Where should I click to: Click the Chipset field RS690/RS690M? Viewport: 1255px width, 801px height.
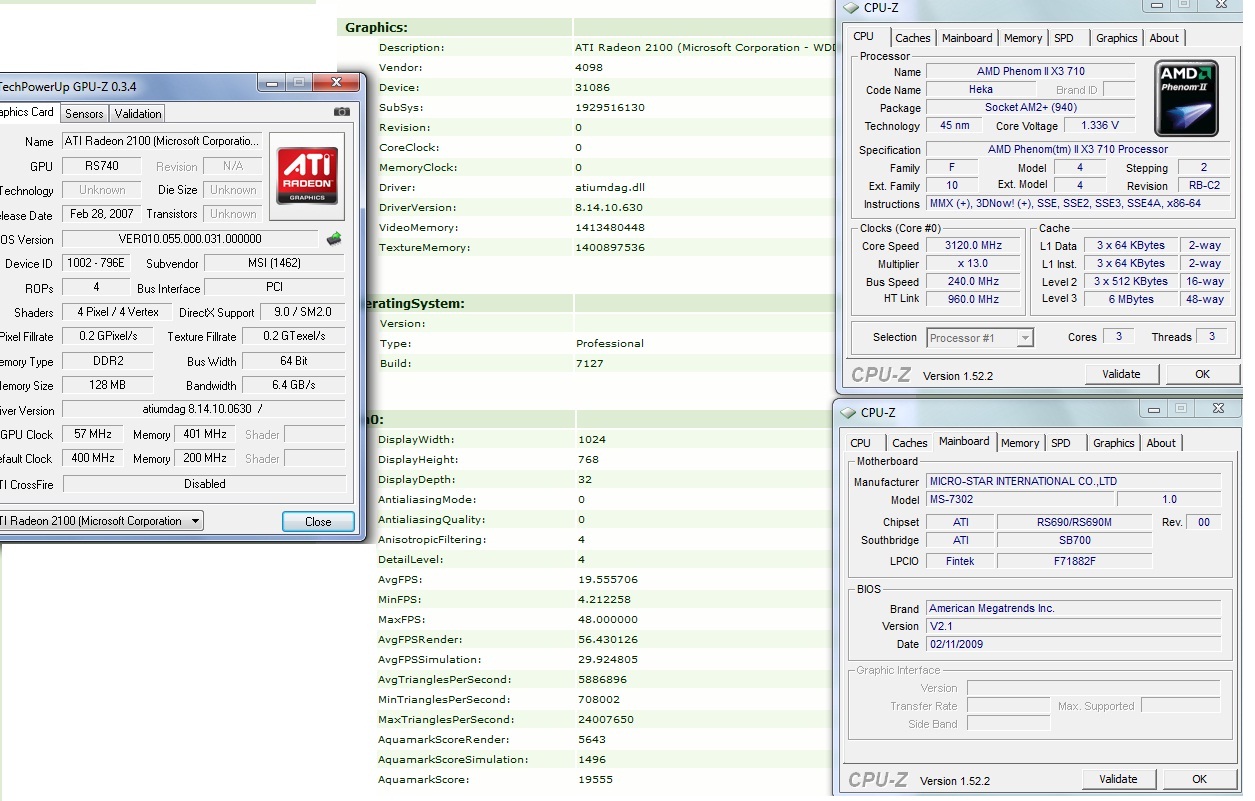point(1074,523)
